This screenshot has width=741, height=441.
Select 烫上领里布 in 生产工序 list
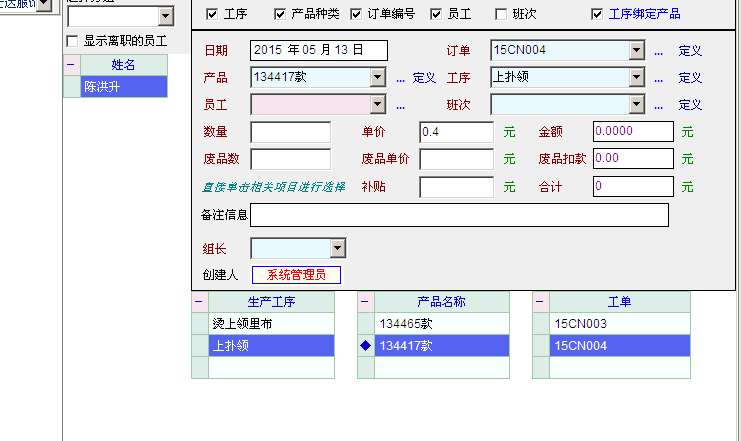(x=270, y=324)
